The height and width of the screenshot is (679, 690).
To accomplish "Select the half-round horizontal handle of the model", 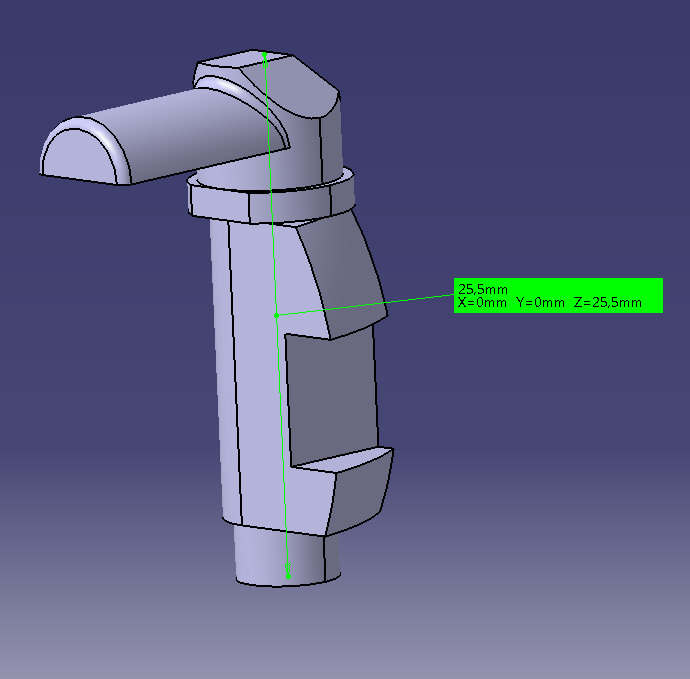I will 176,132.
